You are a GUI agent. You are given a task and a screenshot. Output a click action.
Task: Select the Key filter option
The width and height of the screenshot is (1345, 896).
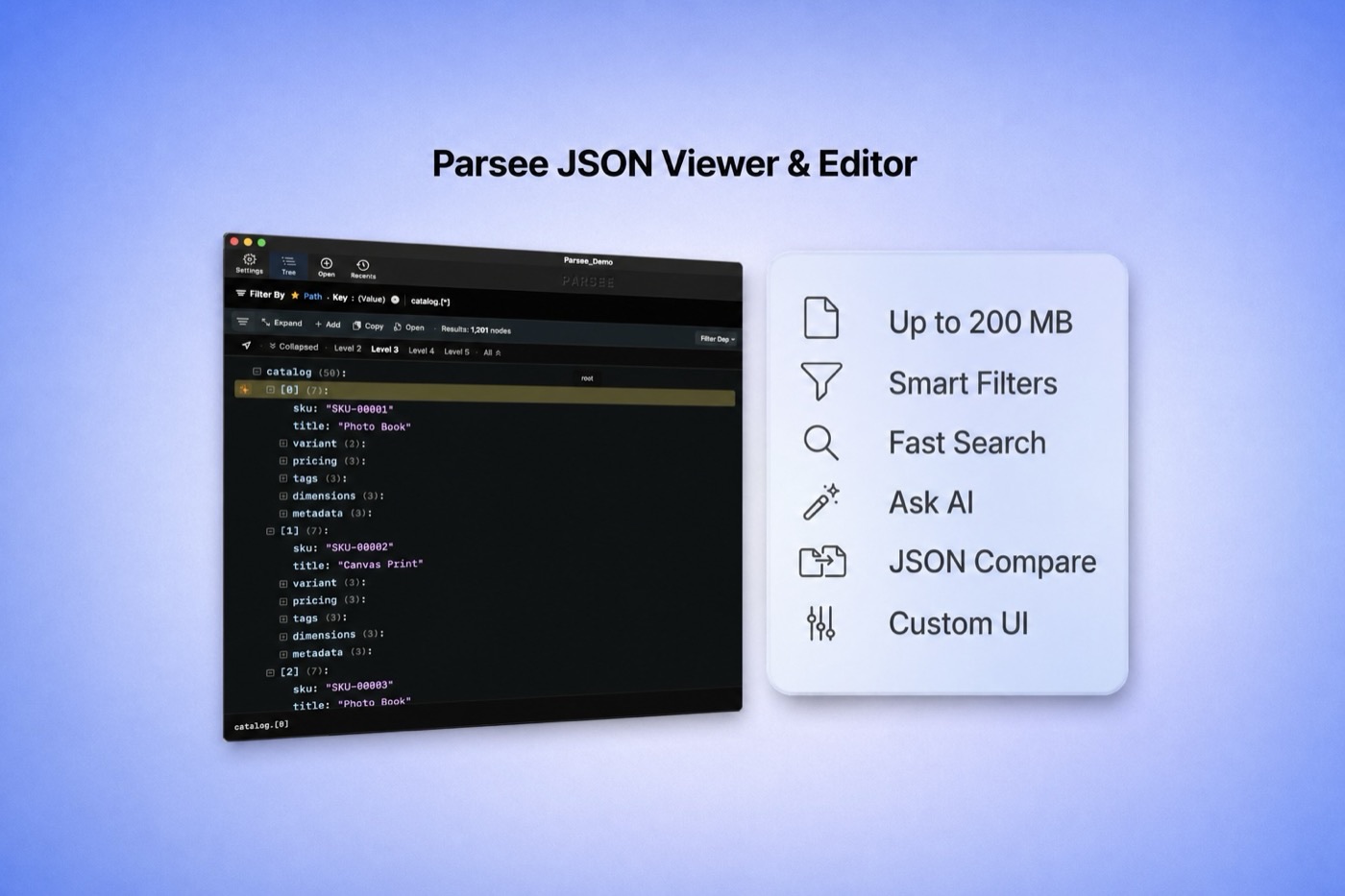(339, 297)
